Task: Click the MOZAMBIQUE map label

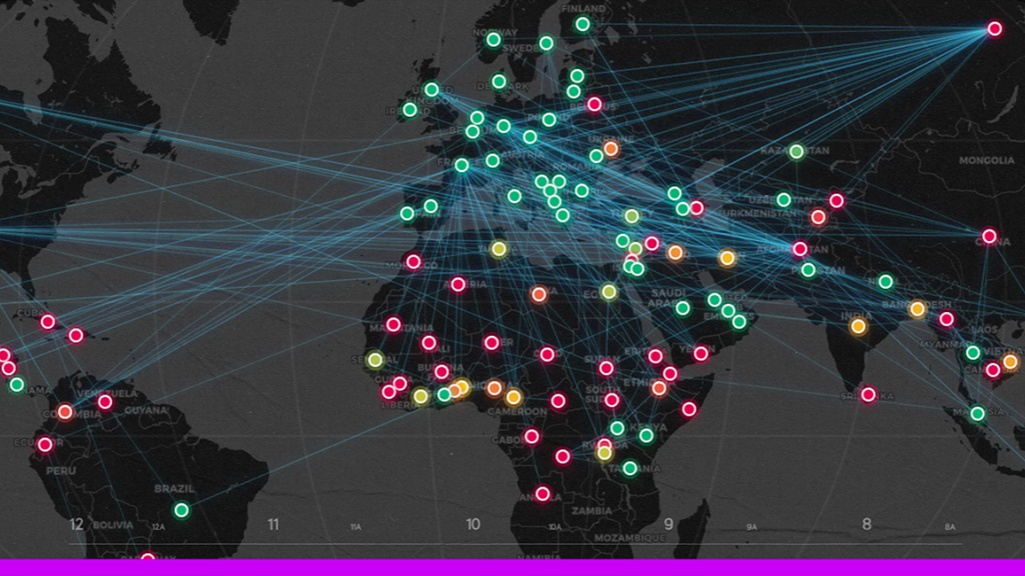Action: [x=630, y=537]
